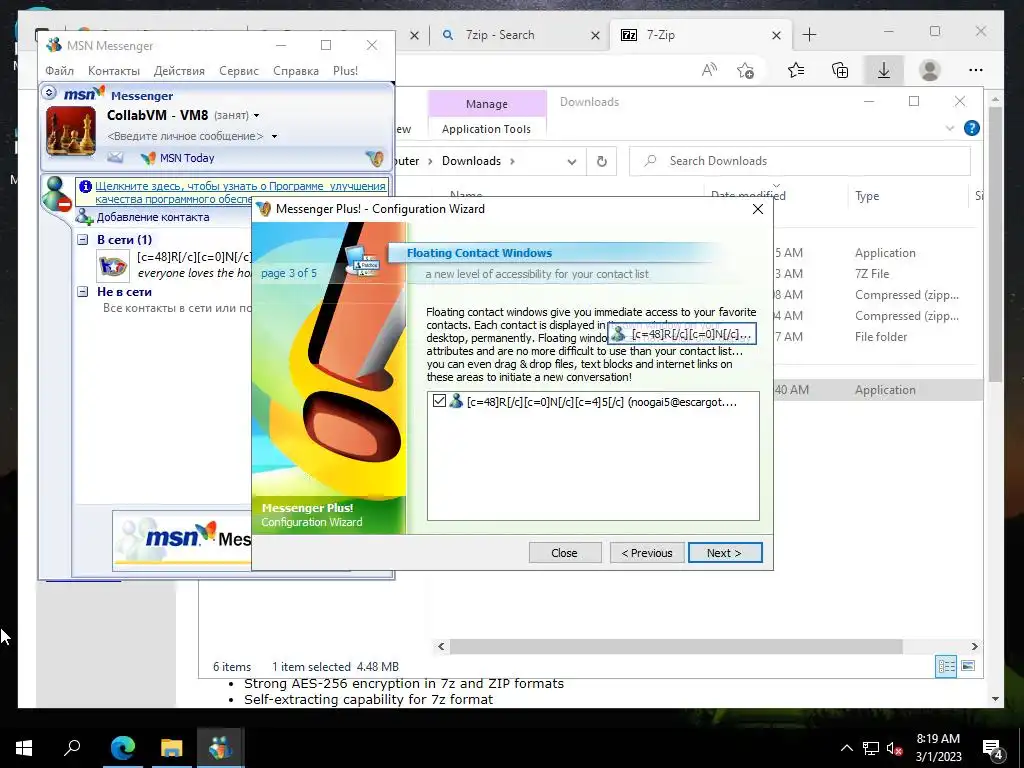Open the Manage tab in Explorer ribbon
The height and width of the screenshot is (768, 1024).
pos(487,104)
